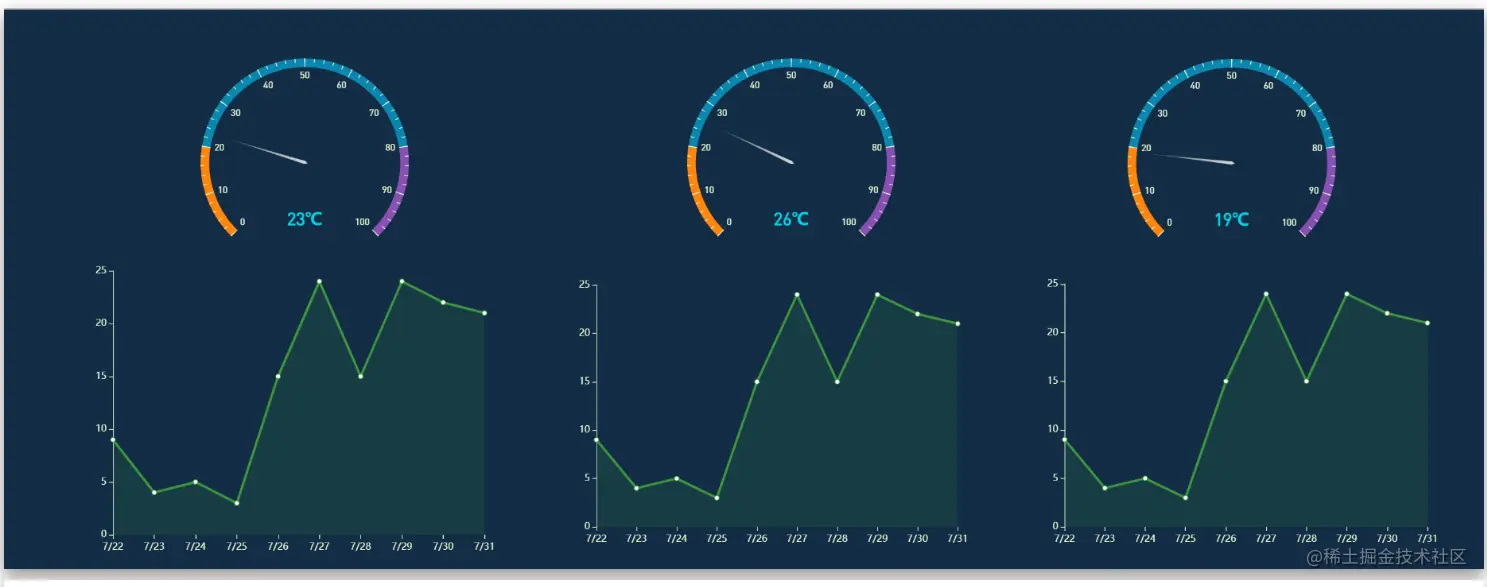Click the 100 tick label on the 23℃ gauge
Image resolution: width=1487 pixels, height=587 pixels.
coord(362,222)
